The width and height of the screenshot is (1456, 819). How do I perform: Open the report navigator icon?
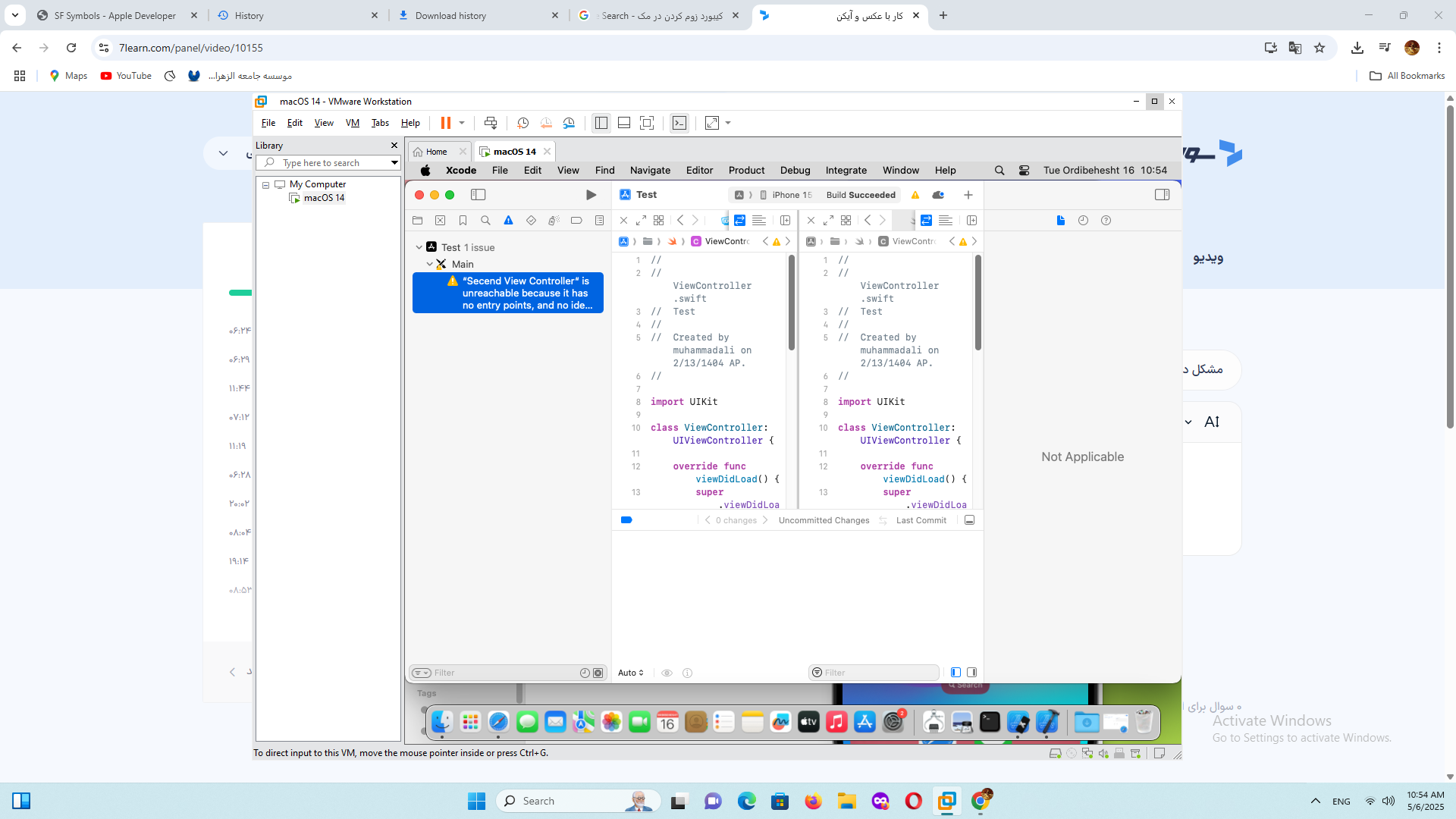tap(599, 221)
